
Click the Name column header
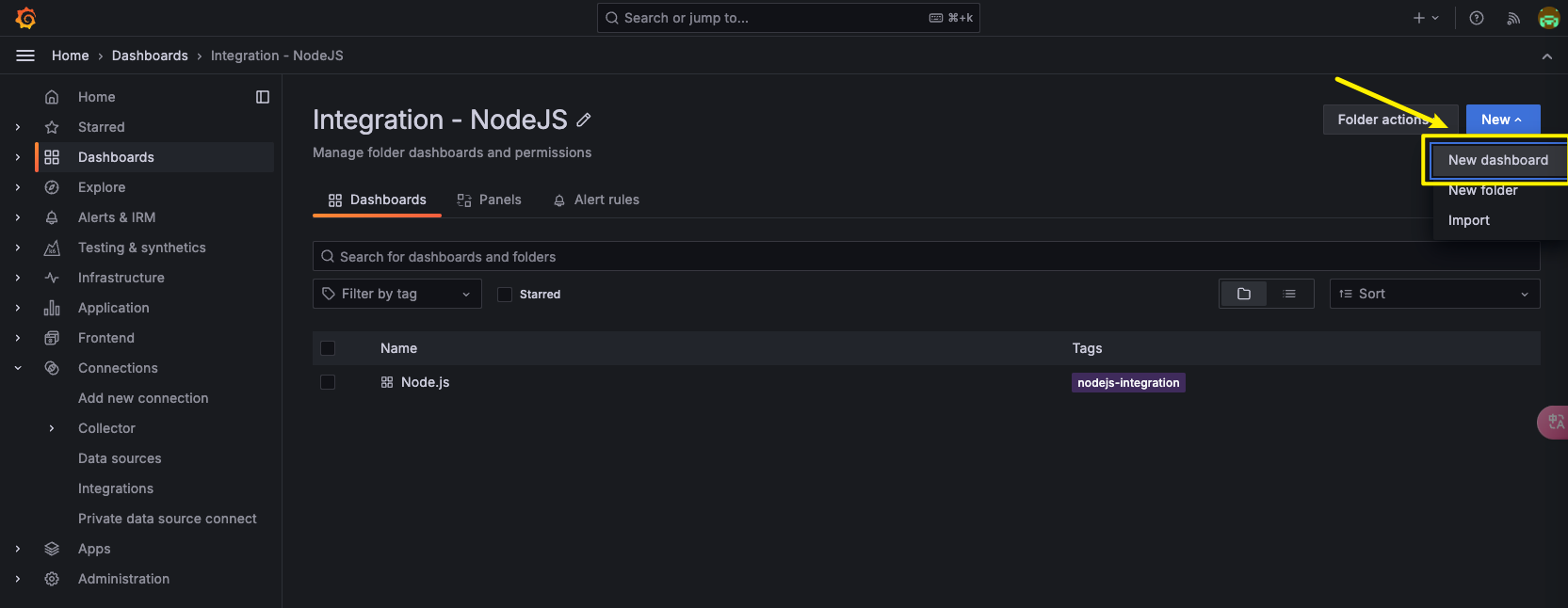(x=398, y=348)
